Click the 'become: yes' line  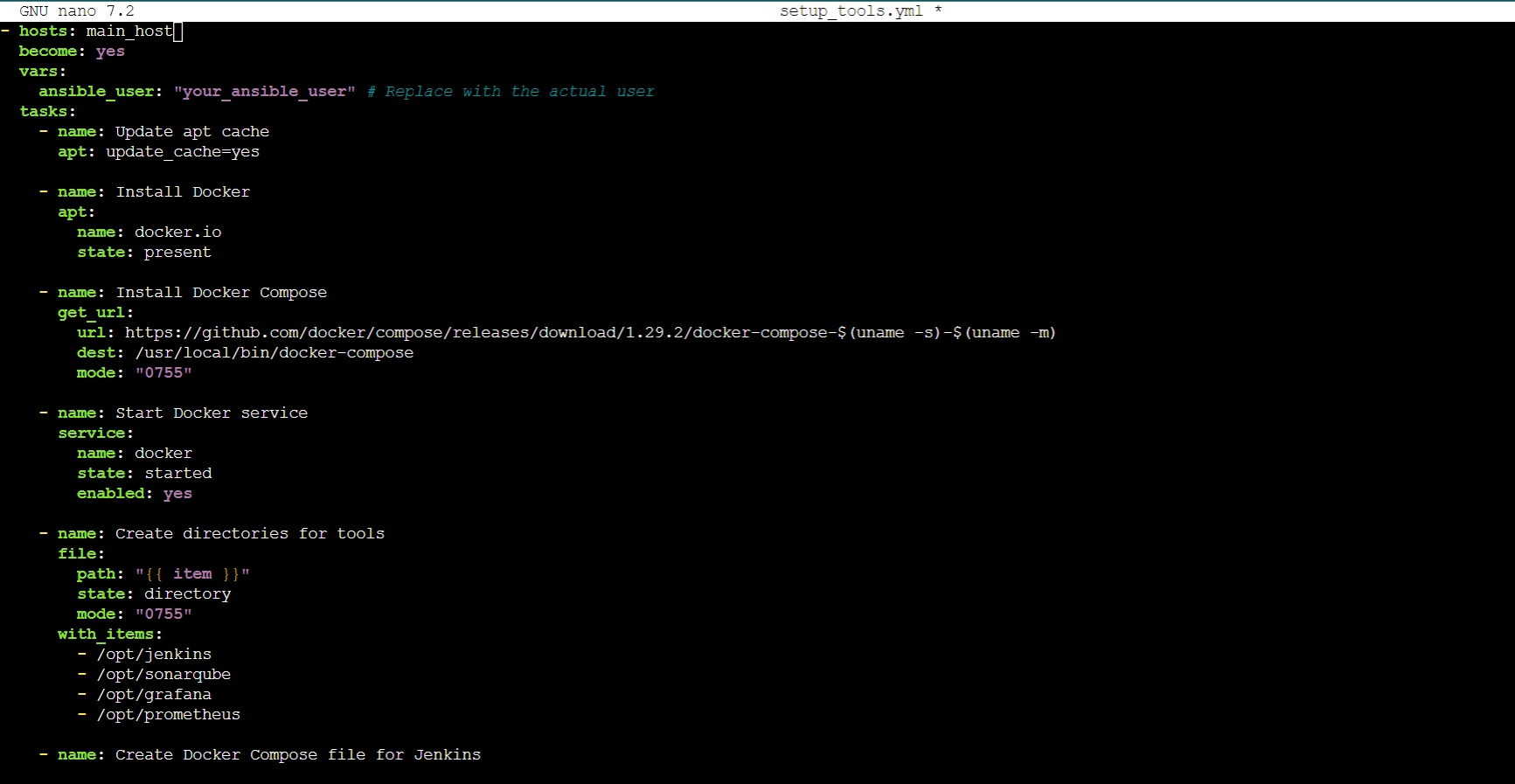(72, 52)
